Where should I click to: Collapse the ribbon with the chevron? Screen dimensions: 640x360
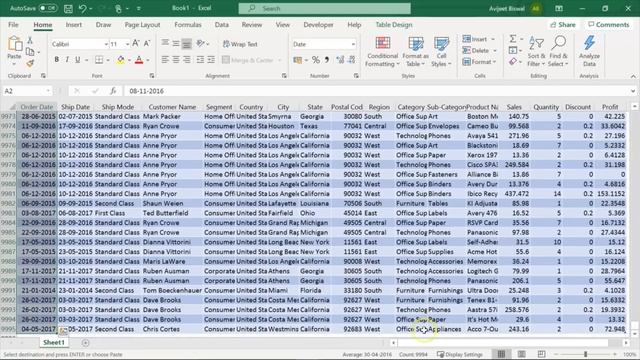point(633,76)
